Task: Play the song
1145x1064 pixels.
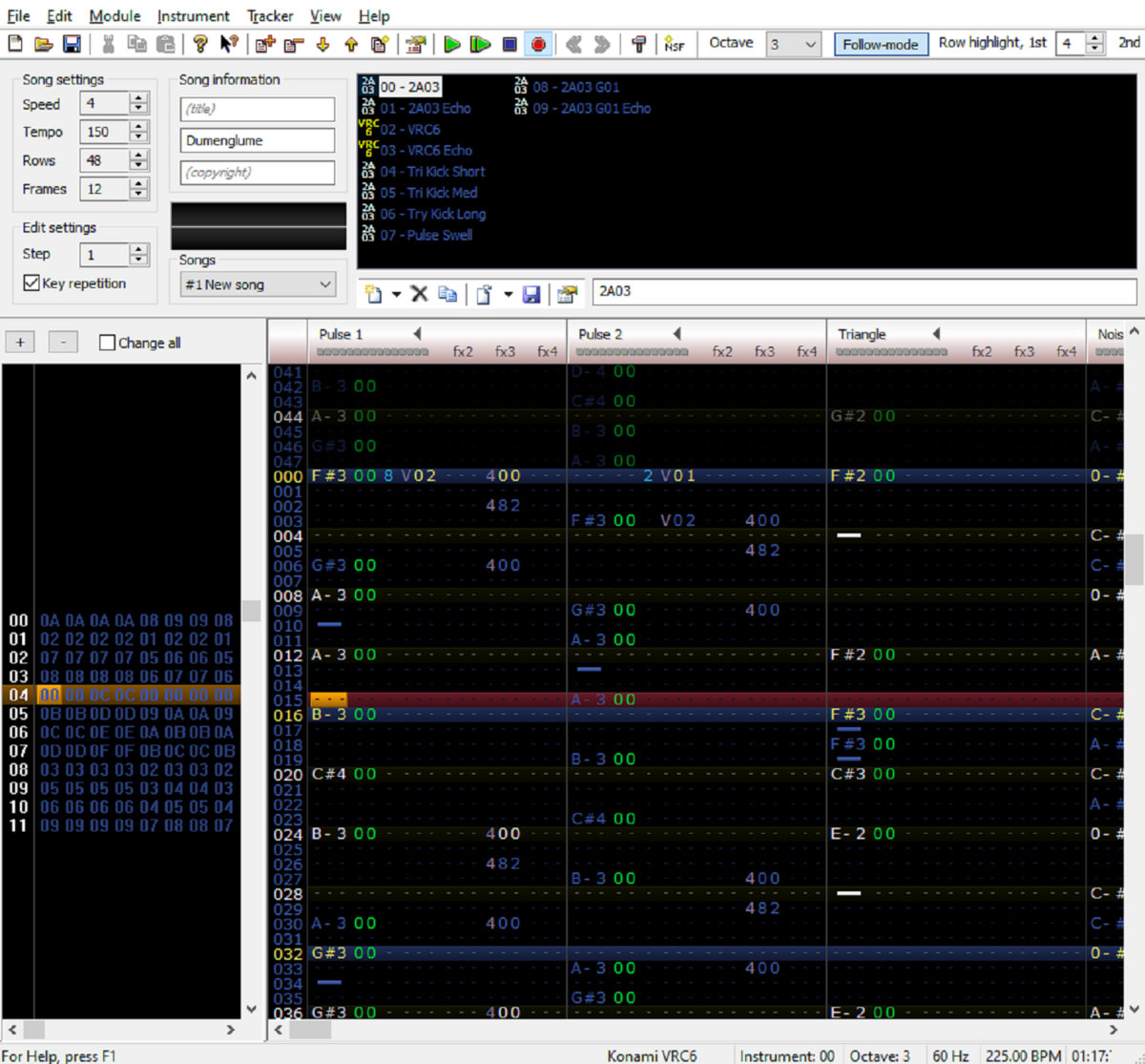Action: point(452,44)
